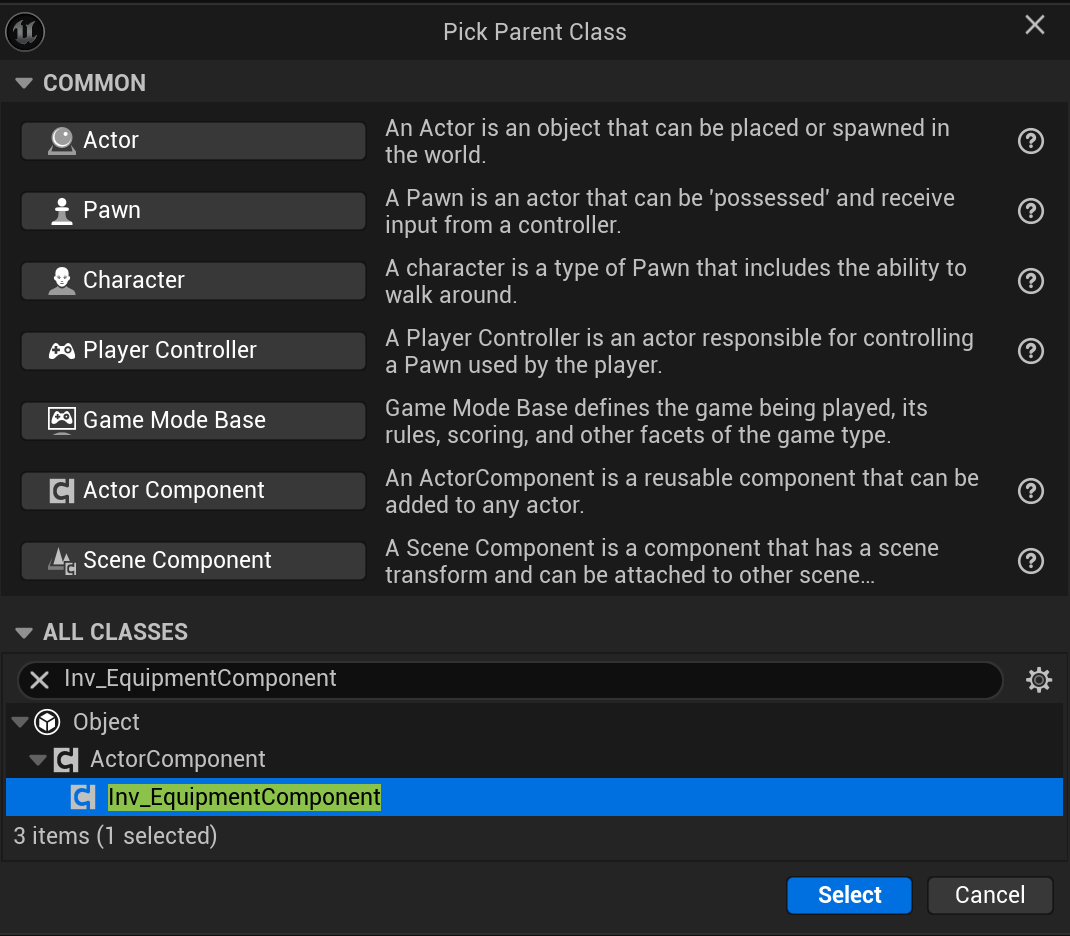
Task: Open help for the Actor class
Action: point(1030,141)
